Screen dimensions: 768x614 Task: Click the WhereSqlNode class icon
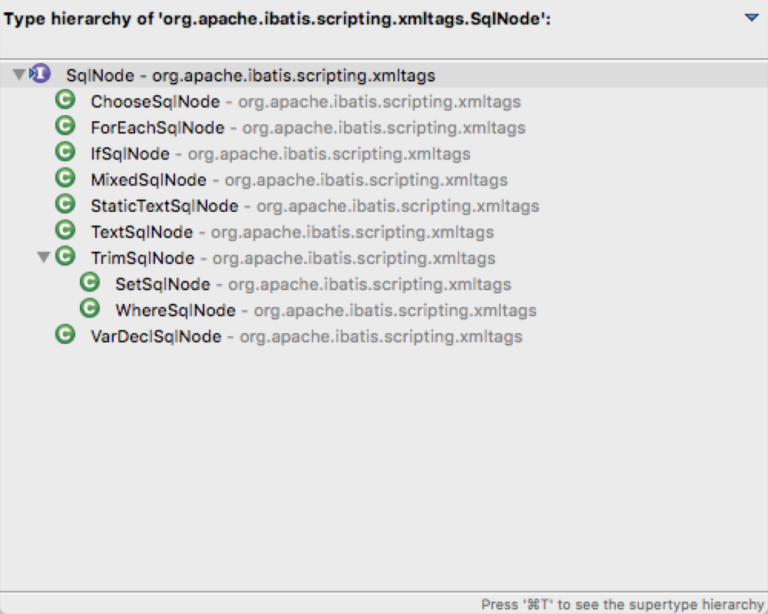click(x=90, y=309)
